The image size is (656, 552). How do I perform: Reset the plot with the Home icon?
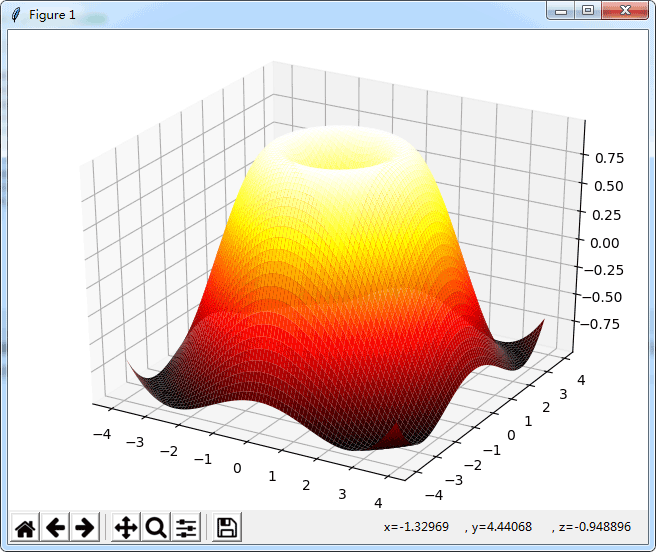coord(25,527)
